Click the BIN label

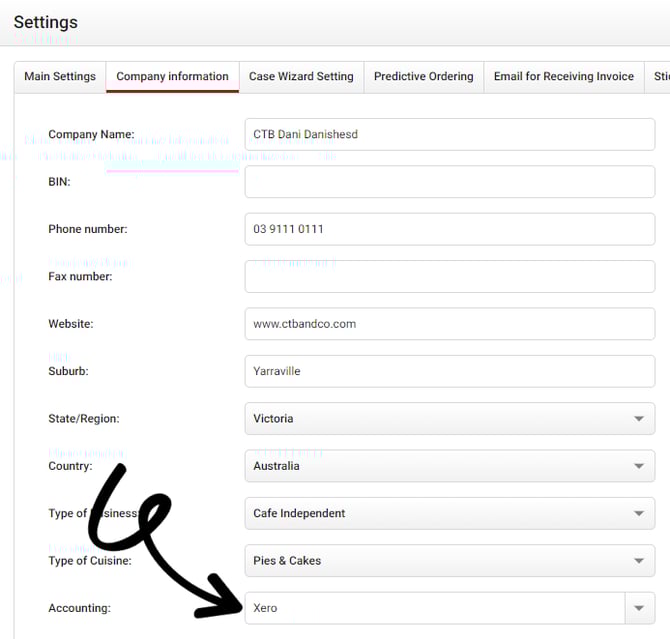tap(59, 182)
